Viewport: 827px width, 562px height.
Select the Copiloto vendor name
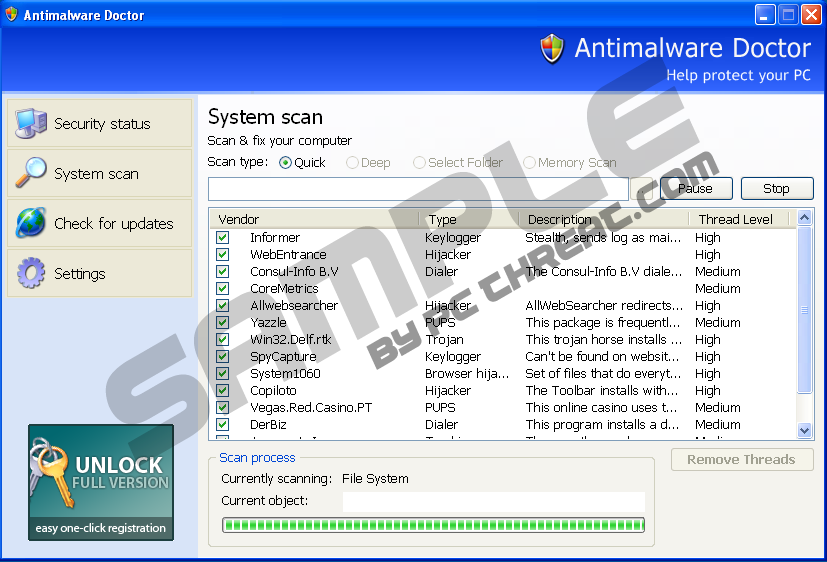[x=273, y=391]
